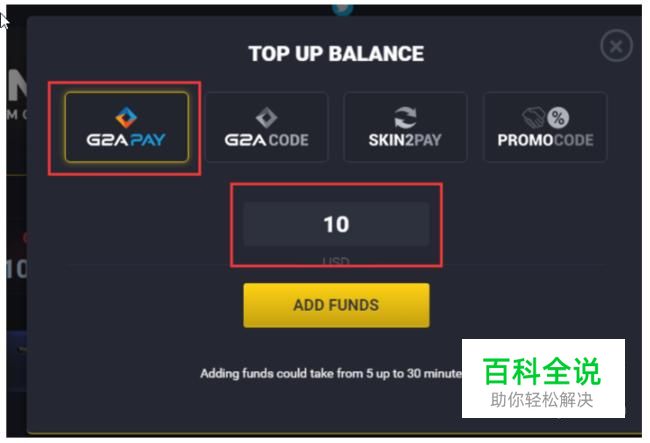Click the TOP UP BALANCE heading
The height and width of the screenshot is (443, 650).
click(x=336, y=54)
